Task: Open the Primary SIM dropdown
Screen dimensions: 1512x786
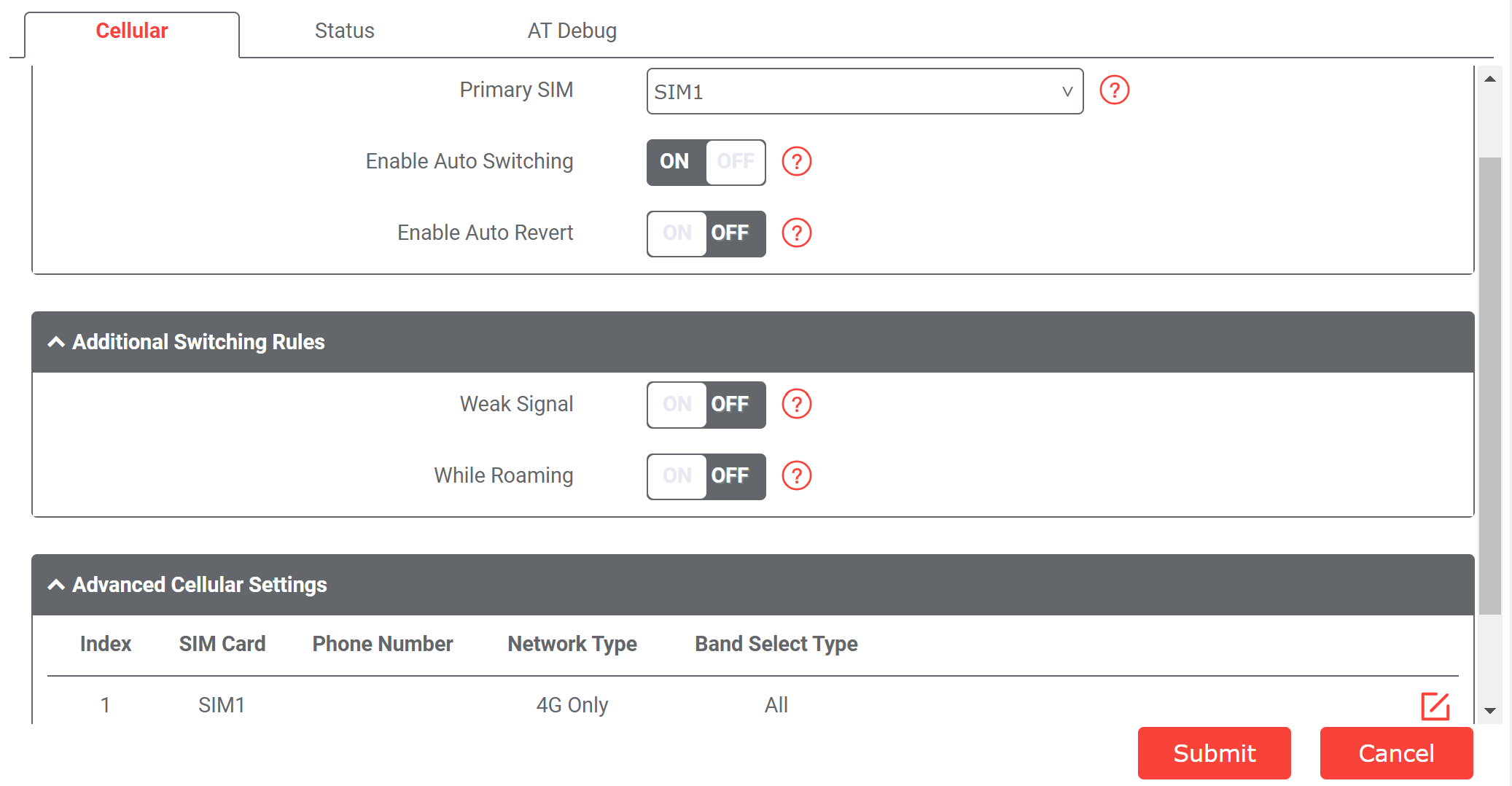Action: tap(864, 92)
